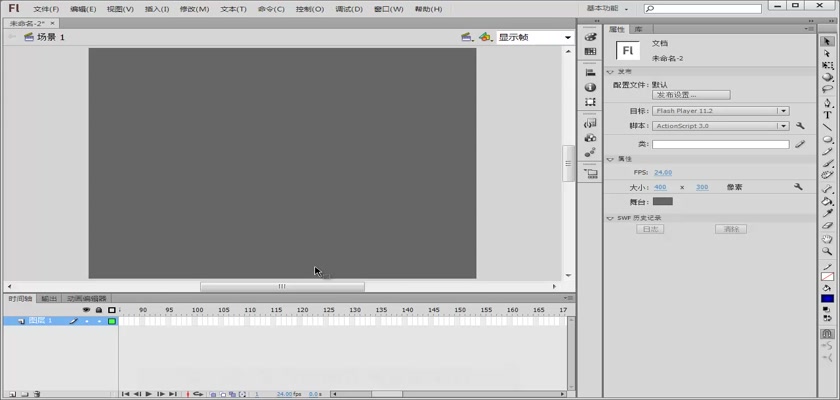Select the Pen tool
Screen dimensions: 840x400
828,103
